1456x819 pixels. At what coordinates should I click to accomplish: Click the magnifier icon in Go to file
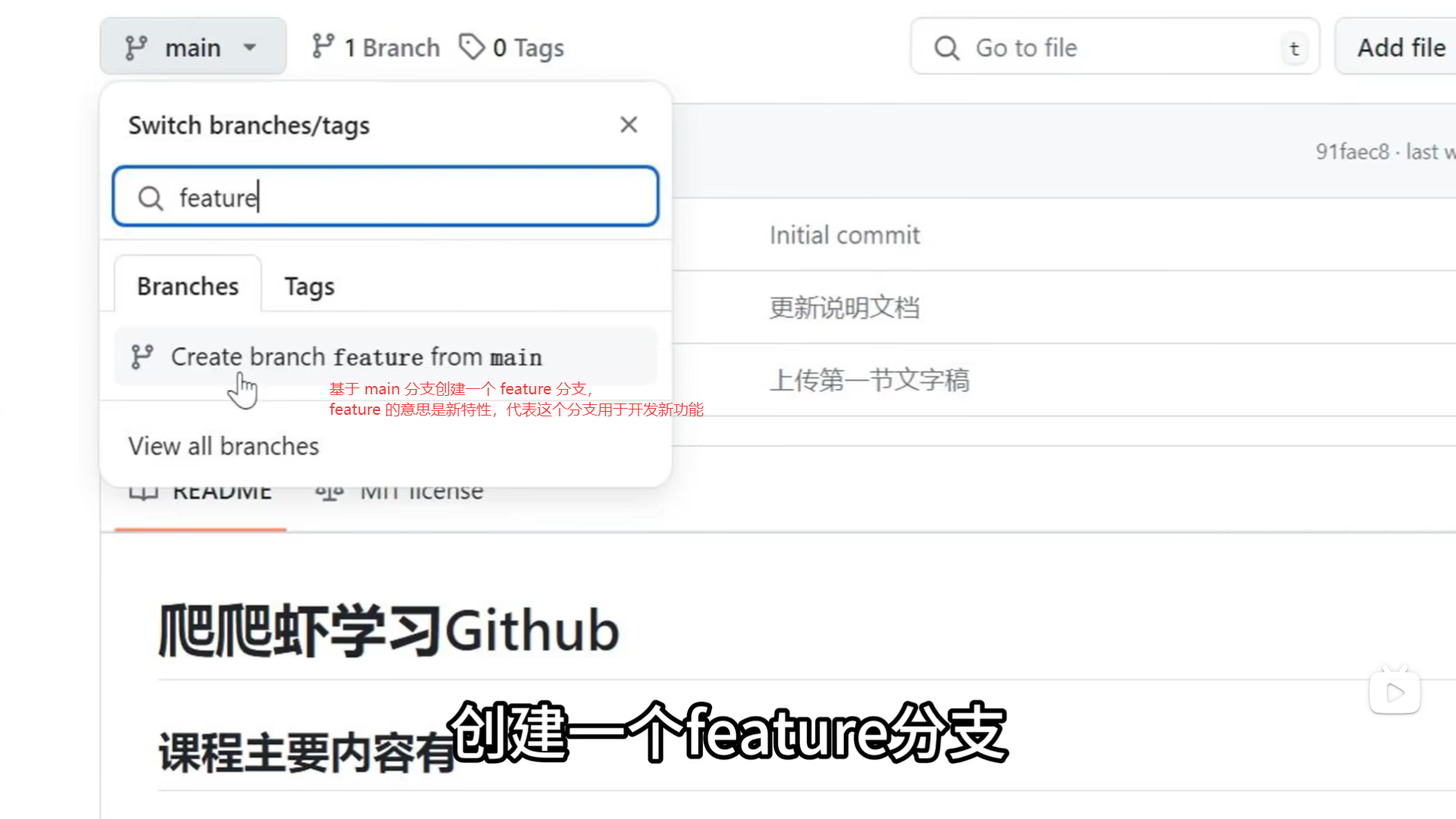[946, 48]
